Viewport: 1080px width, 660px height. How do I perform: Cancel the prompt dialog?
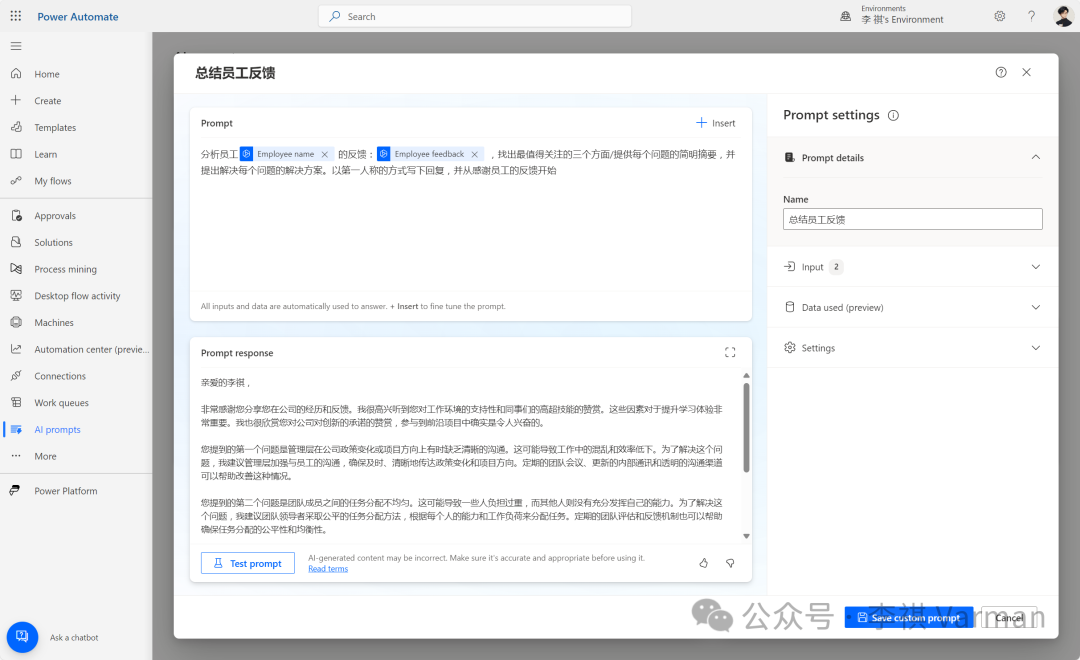coord(1009,617)
